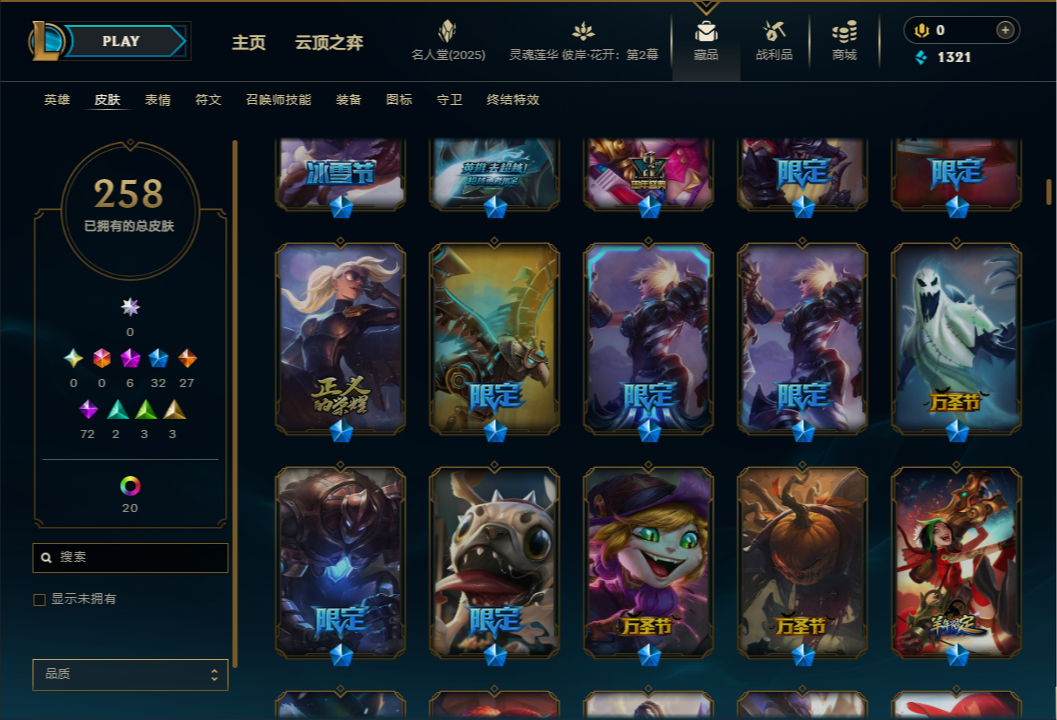
Task: Open the 战利品 loot icon
Action: tap(774, 31)
